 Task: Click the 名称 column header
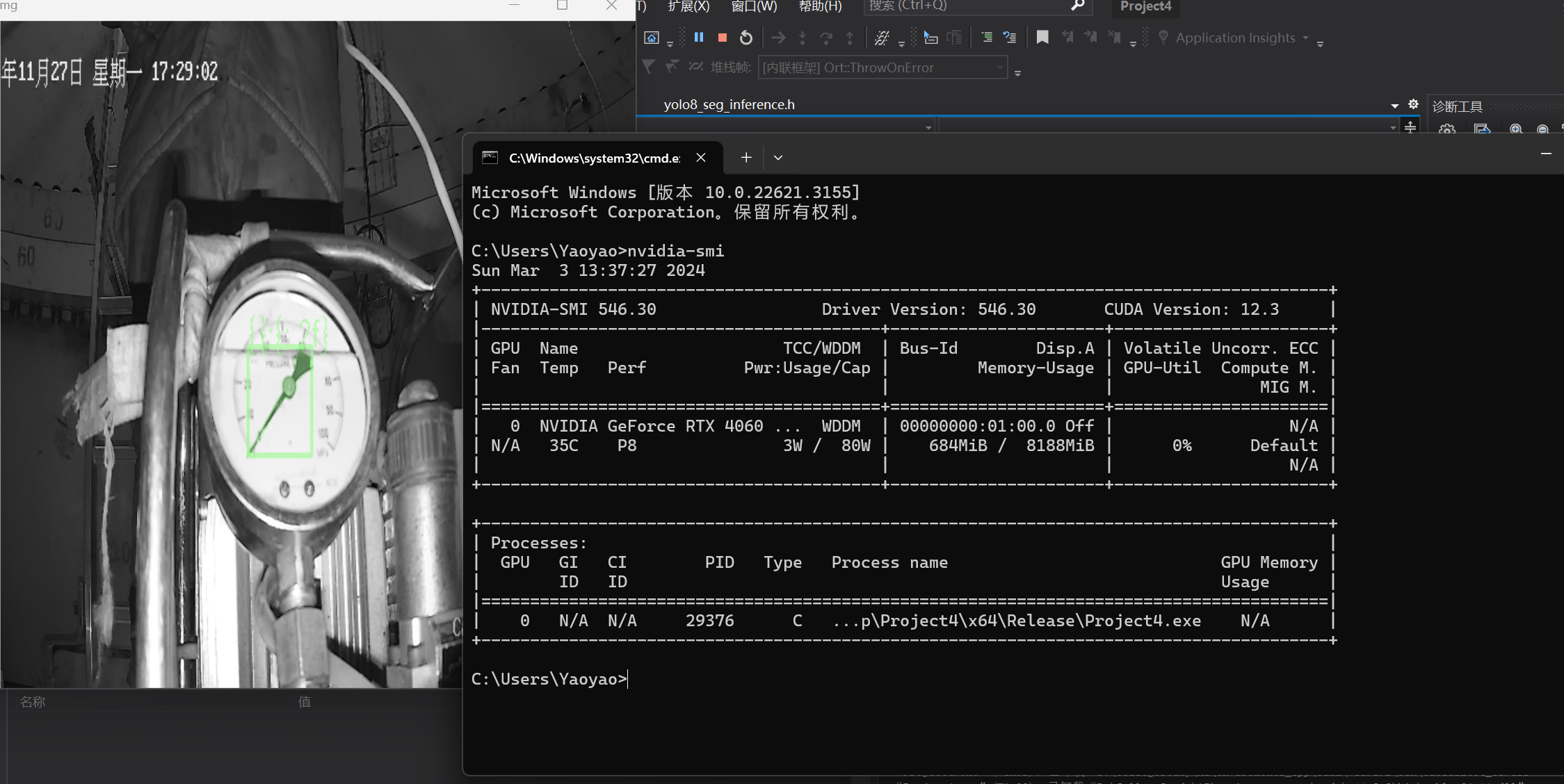(x=33, y=702)
